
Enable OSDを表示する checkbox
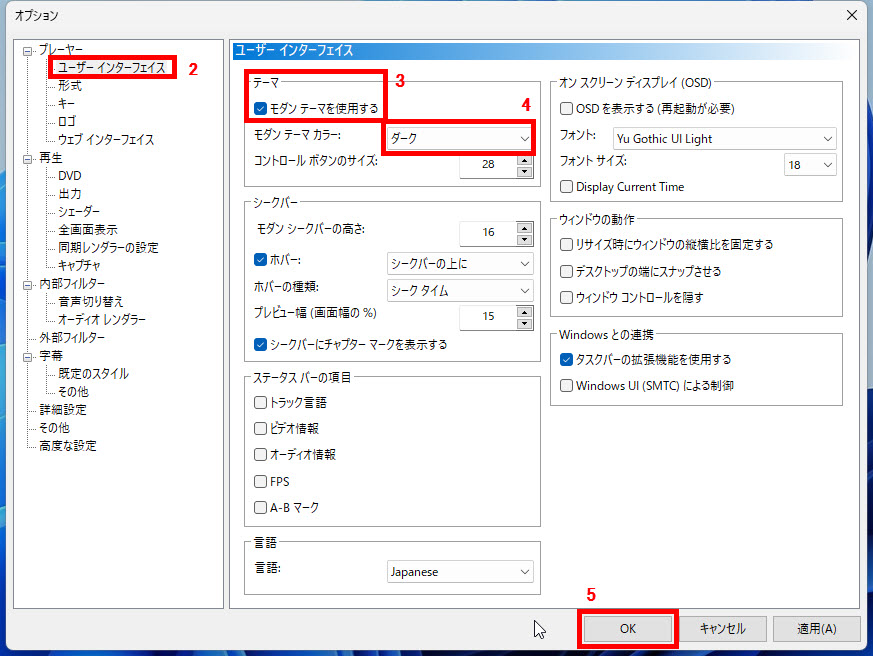567,108
